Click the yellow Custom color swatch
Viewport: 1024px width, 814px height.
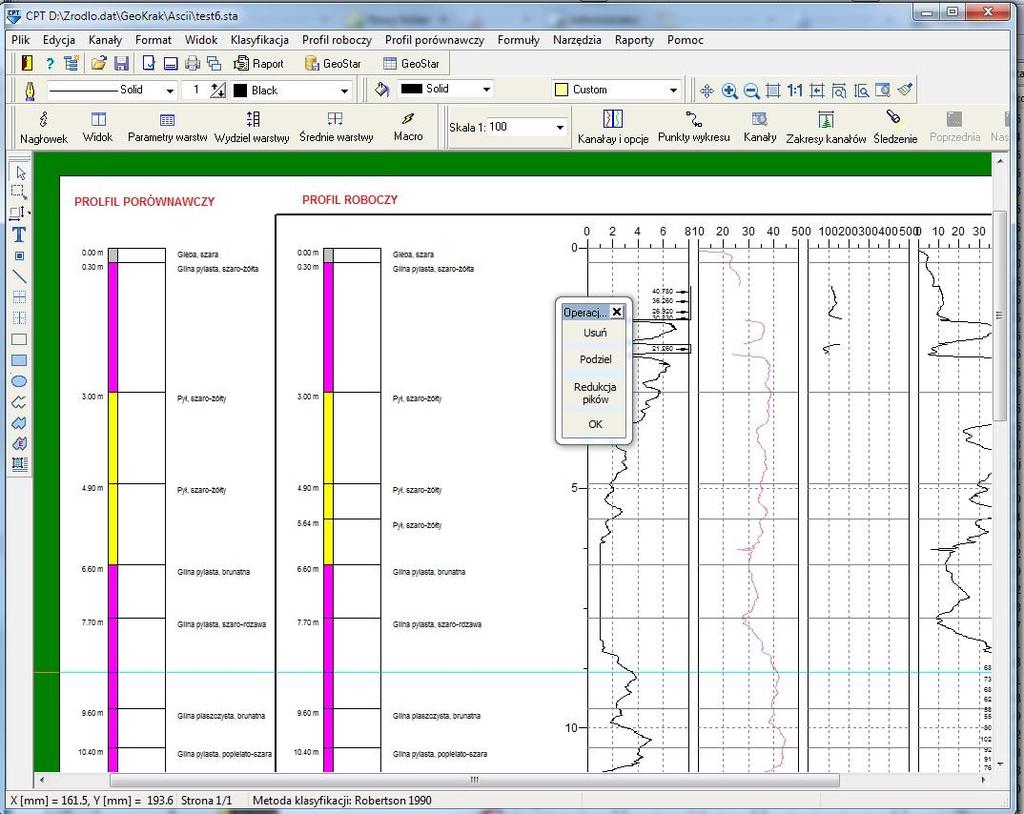(561, 90)
